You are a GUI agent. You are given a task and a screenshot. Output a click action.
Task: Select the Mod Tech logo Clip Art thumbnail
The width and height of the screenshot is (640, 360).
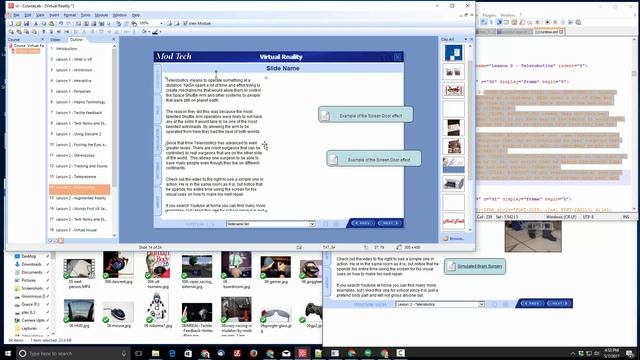click(453, 221)
